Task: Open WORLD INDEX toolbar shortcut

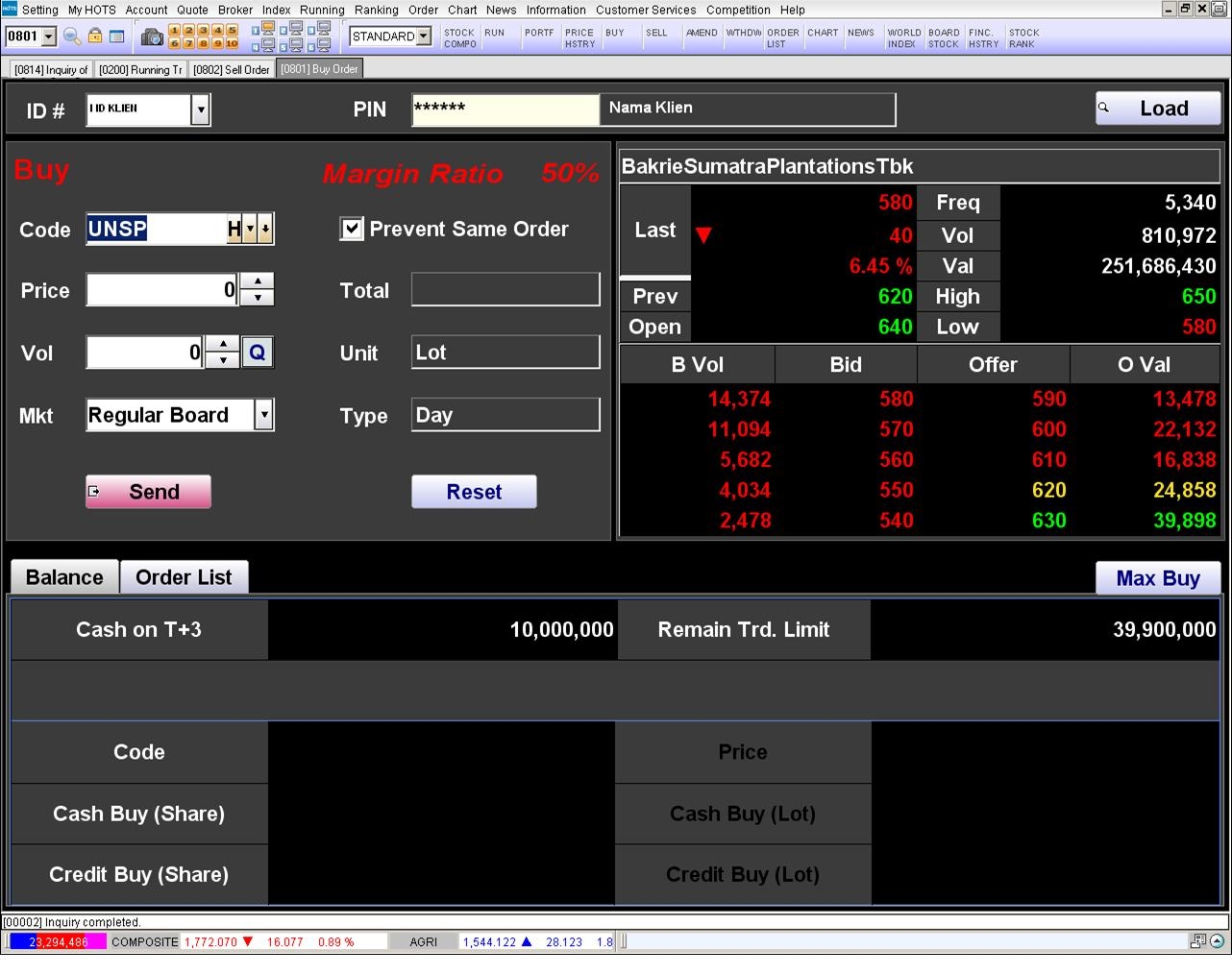Action: pyautogui.click(x=903, y=38)
